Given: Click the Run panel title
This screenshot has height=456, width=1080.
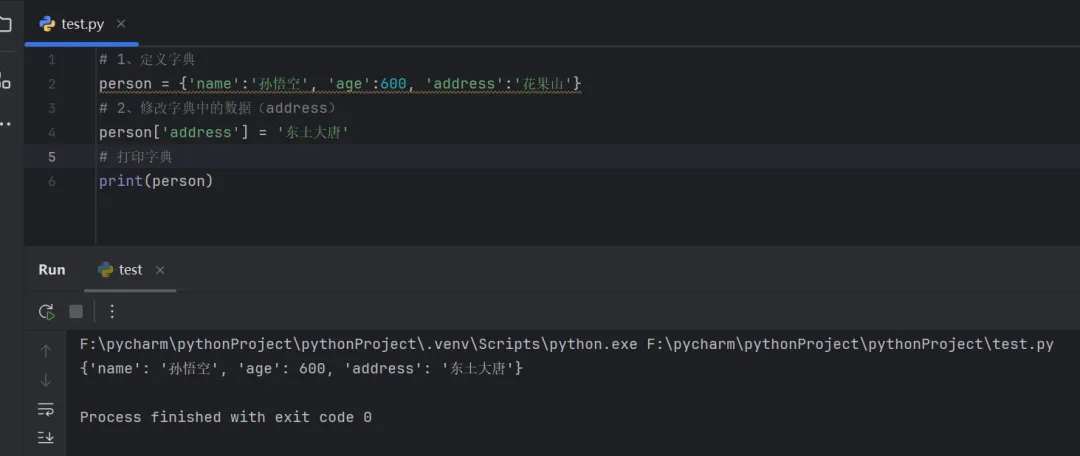Looking at the screenshot, I should [52, 270].
